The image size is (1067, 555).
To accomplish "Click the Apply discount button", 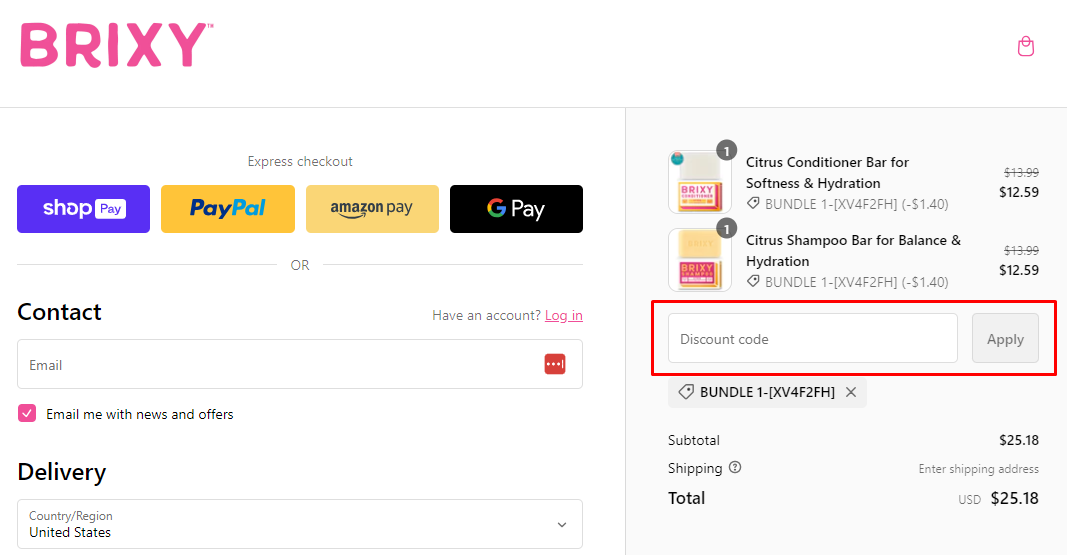I will click(1005, 338).
